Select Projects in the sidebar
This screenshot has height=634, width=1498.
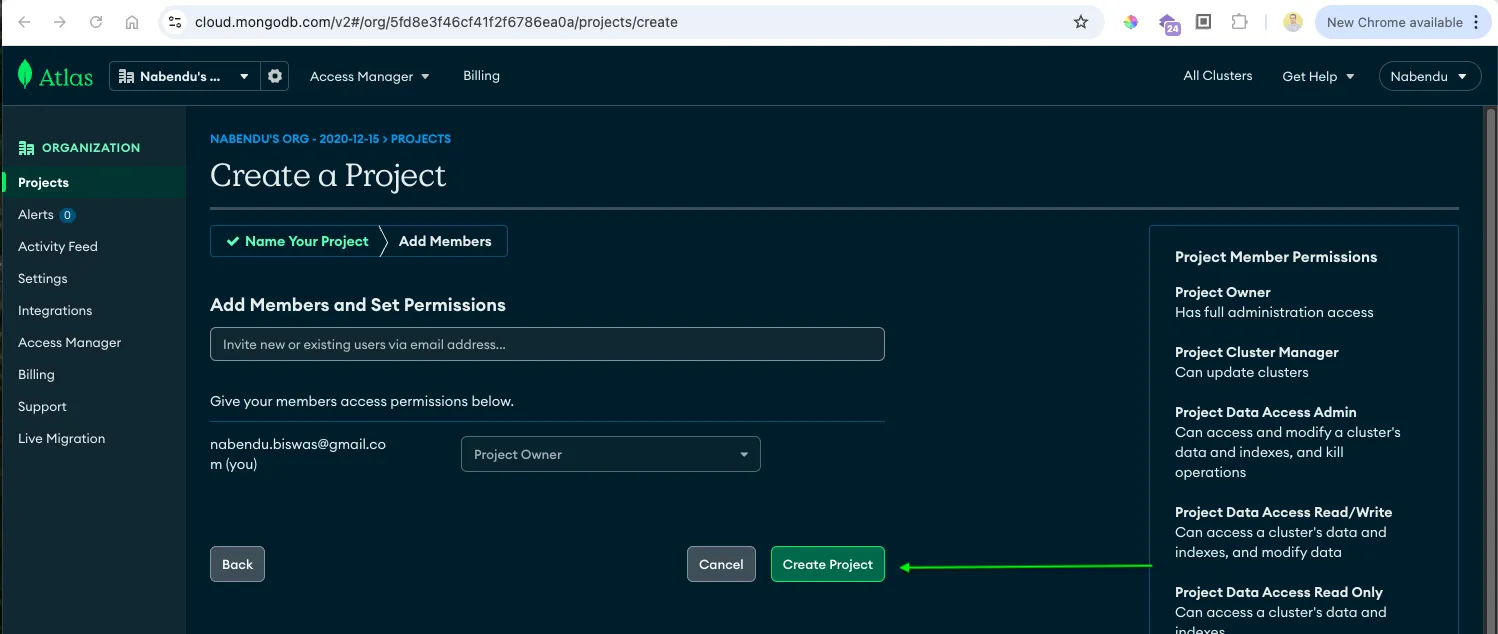tap(43, 183)
